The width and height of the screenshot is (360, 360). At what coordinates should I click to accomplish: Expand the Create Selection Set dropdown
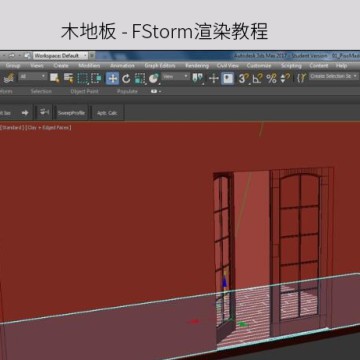334,76
